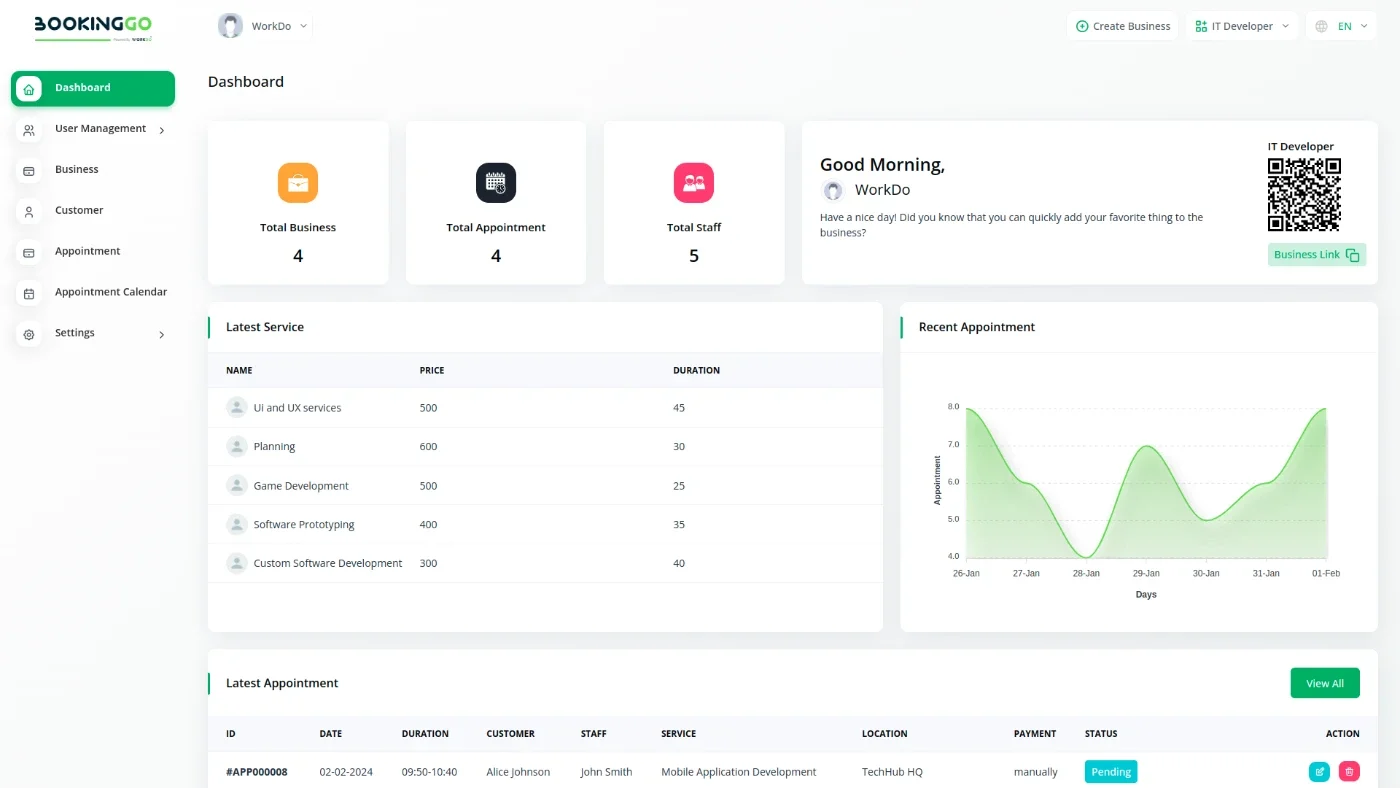
Task: Click customer name Alice Johnson
Action: click(x=518, y=772)
